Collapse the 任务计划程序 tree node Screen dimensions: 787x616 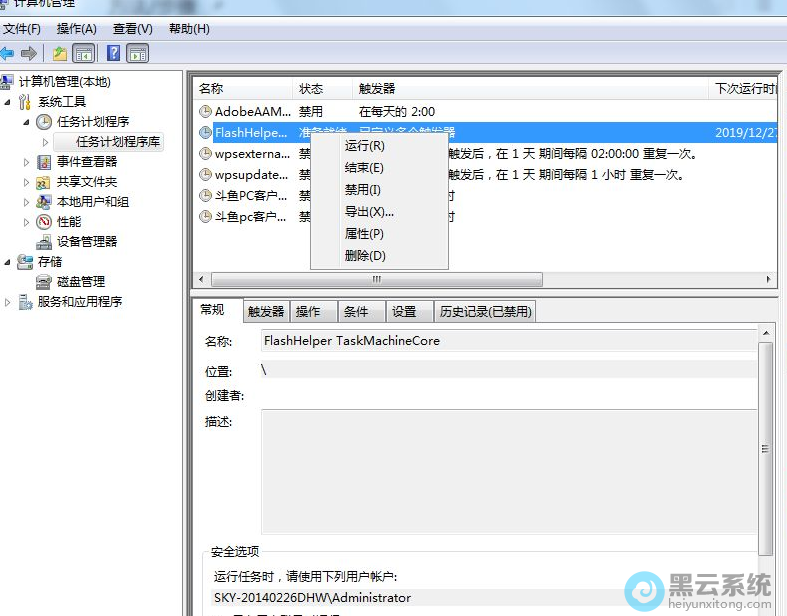(26, 122)
